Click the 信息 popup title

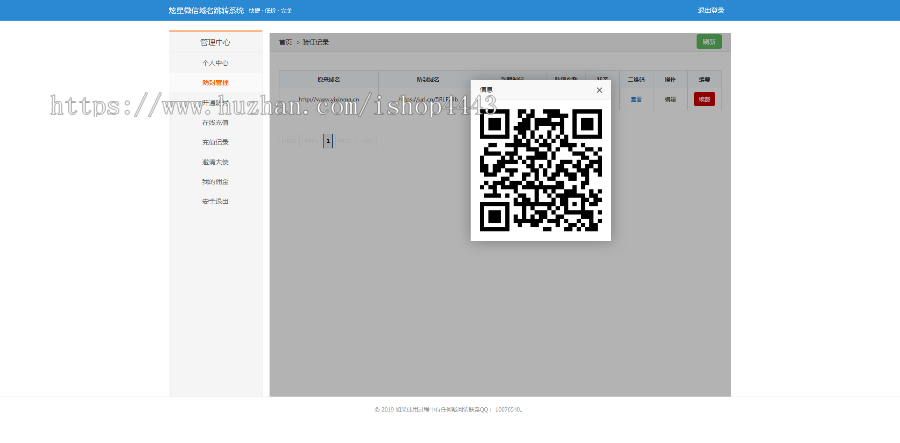[x=486, y=90]
